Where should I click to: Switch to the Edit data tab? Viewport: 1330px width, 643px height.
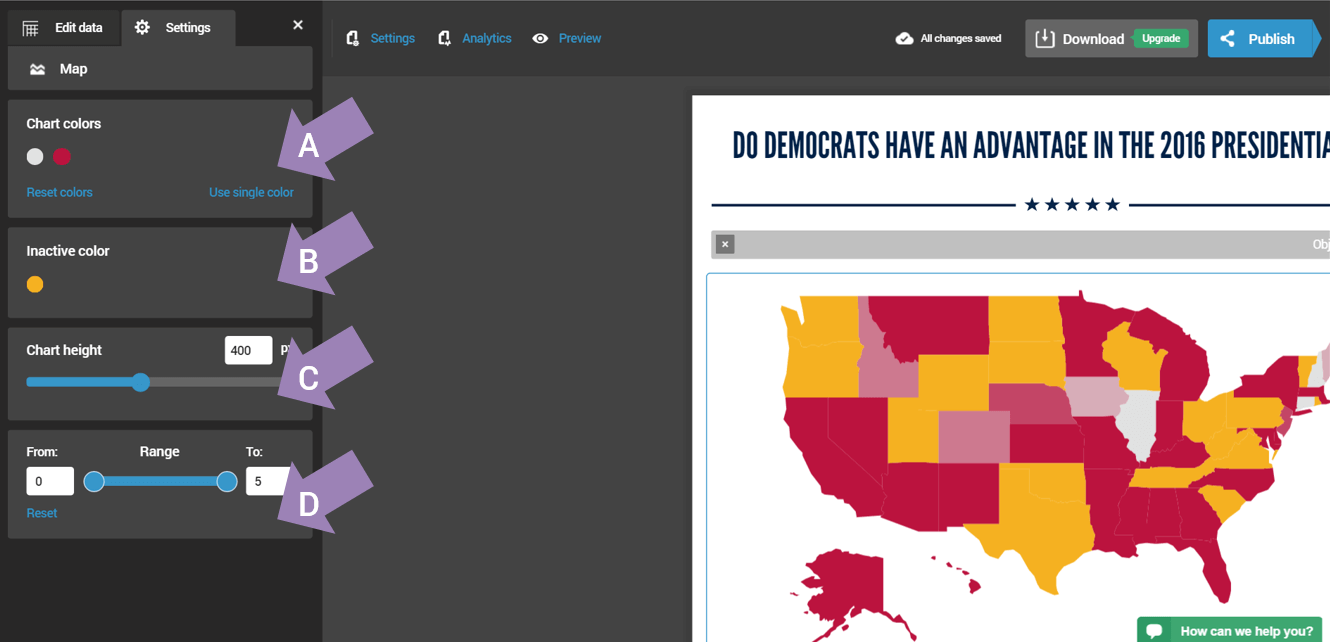point(63,27)
